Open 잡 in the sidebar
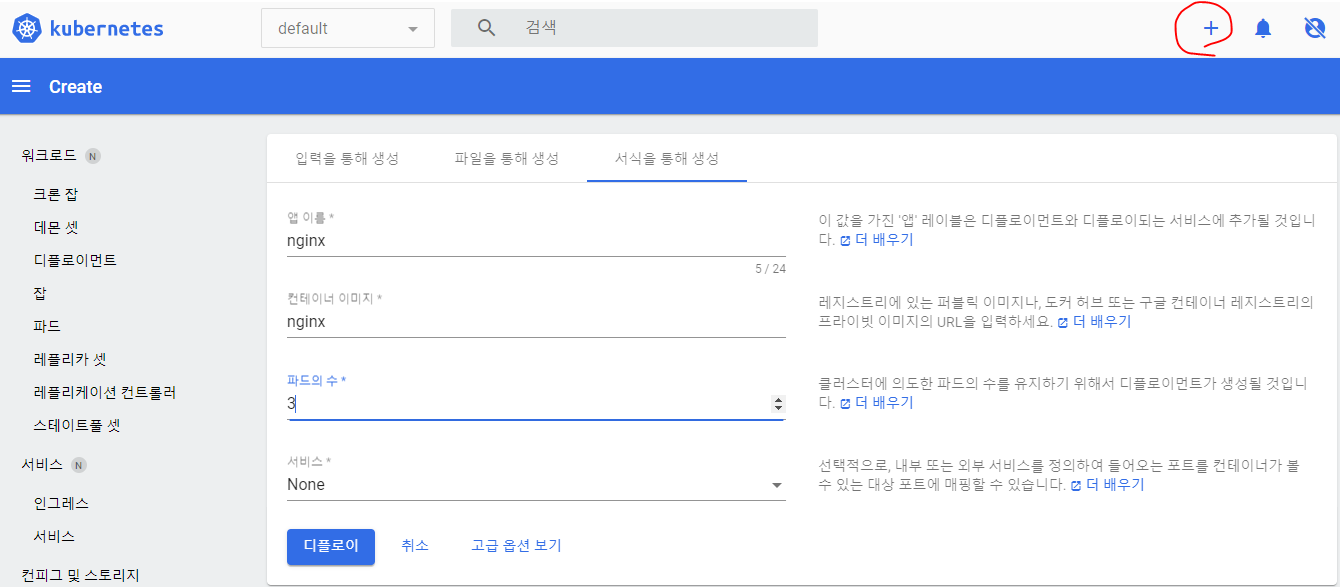This screenshot has width=1340, height=587. (x=40, y=293)
